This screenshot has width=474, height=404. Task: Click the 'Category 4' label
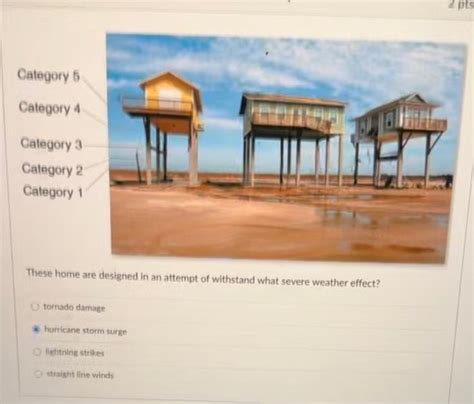pos(50,108)
